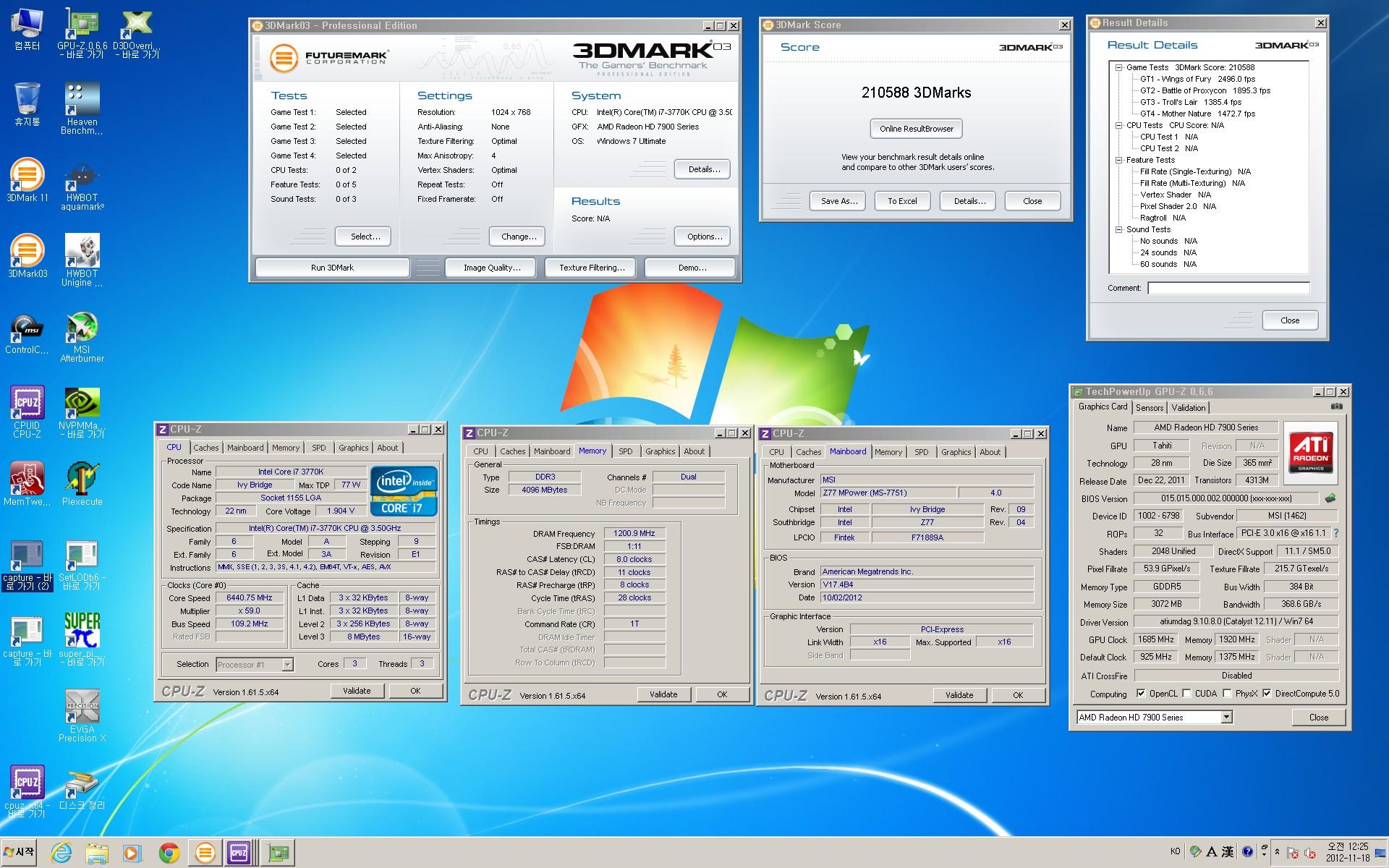The width and height of the screenshot is (1389, 868).
Task: Collapse the Game Tests tree node
Action: click(1118, 67)
